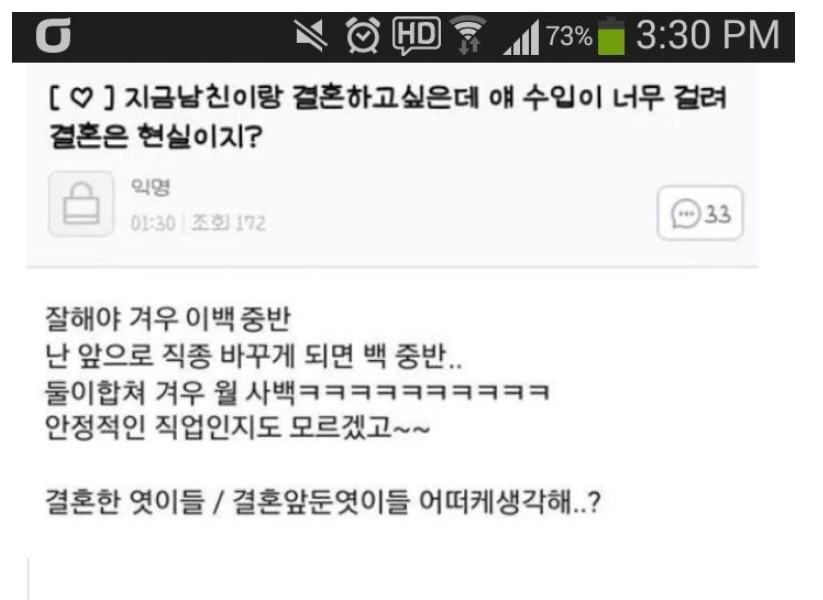This screenshot has height=600, width=823.
Task: Tap the question line 결혼한 엿이들
Action: pos(323,502)
